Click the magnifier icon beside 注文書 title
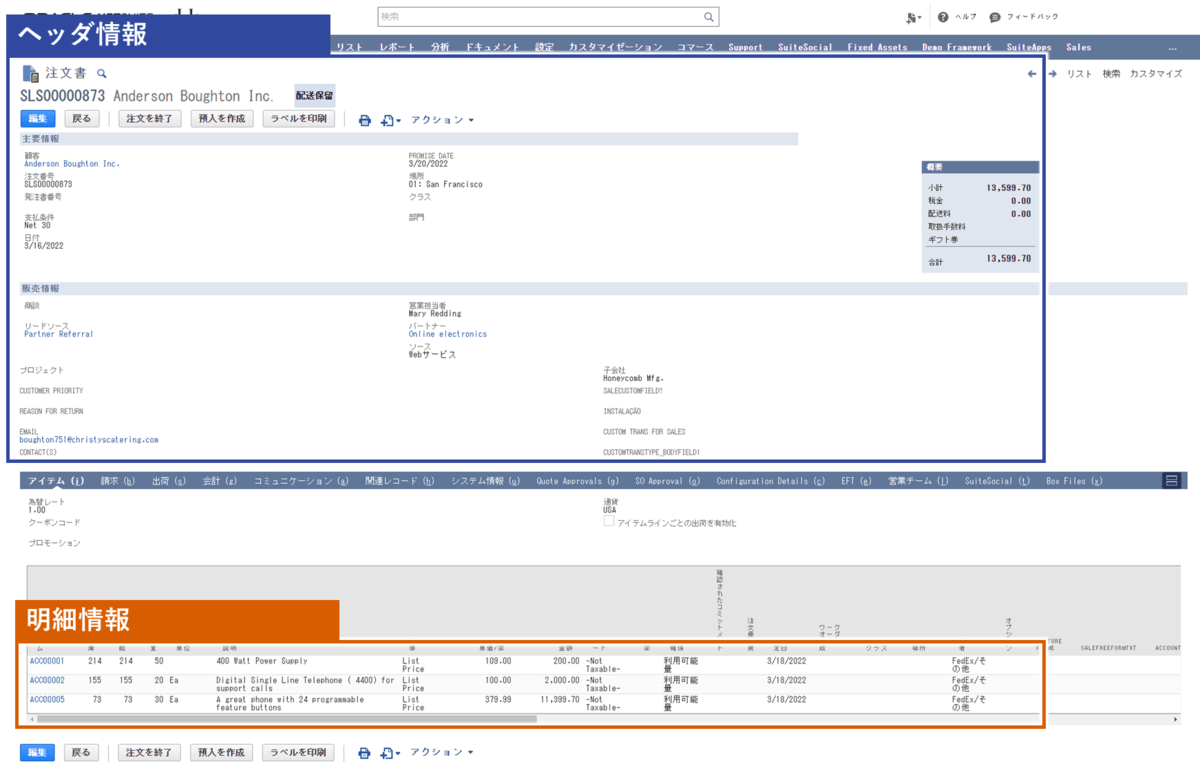Screen dimensions: 1200x775 tap(101, 74)
